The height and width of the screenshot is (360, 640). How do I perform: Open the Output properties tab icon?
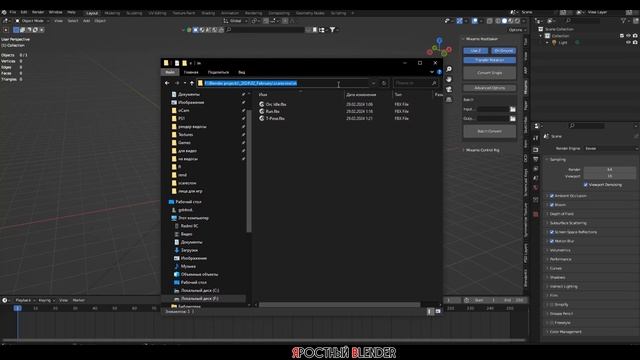pyautogui.click(x=536, y=160)
